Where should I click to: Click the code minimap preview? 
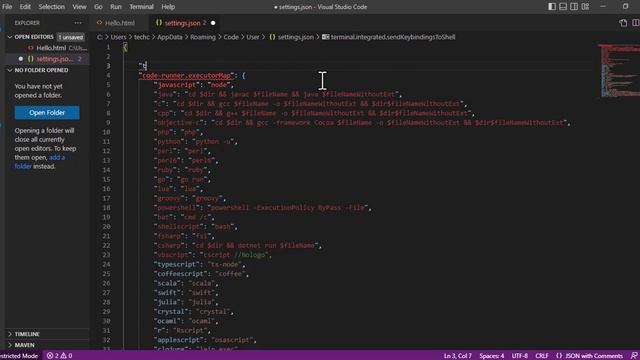pos(619,70)
